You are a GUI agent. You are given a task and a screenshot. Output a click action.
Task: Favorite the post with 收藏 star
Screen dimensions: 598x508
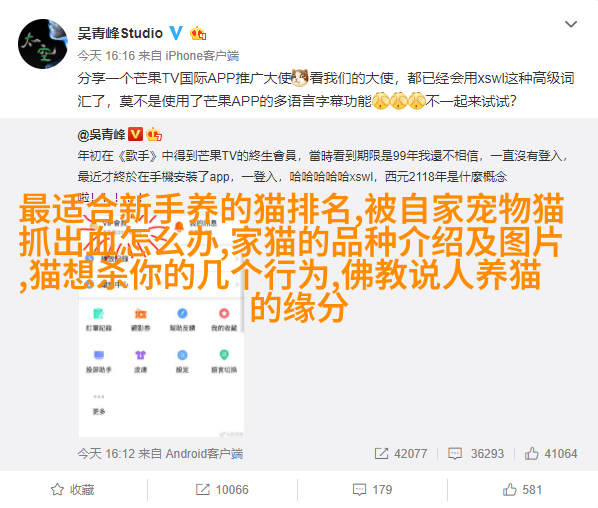tap(72, 489)
